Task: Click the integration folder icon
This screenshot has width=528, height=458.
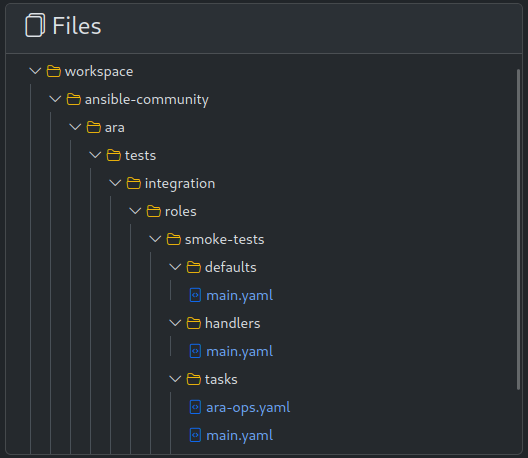Action: pyautogui.click(x=133, y=183)
